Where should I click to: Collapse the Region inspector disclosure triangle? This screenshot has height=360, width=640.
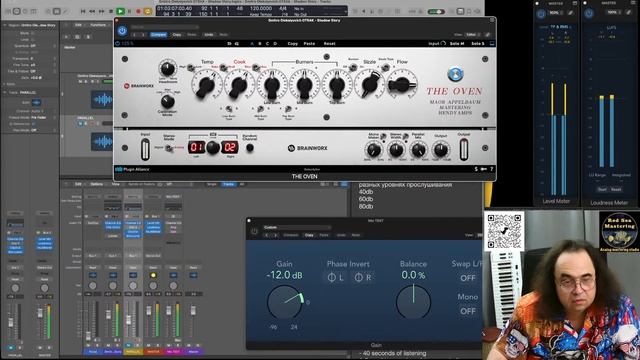[x=5, y=25]
